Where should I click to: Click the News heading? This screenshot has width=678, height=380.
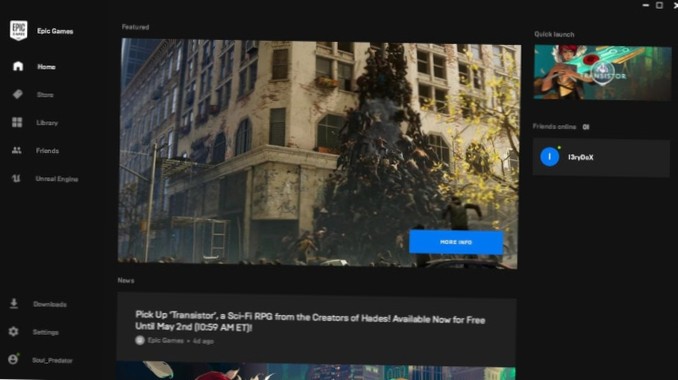point(126,281)
